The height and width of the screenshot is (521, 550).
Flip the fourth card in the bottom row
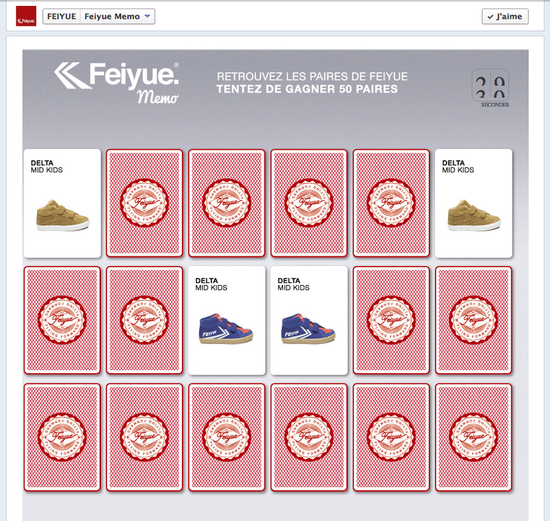309,437
